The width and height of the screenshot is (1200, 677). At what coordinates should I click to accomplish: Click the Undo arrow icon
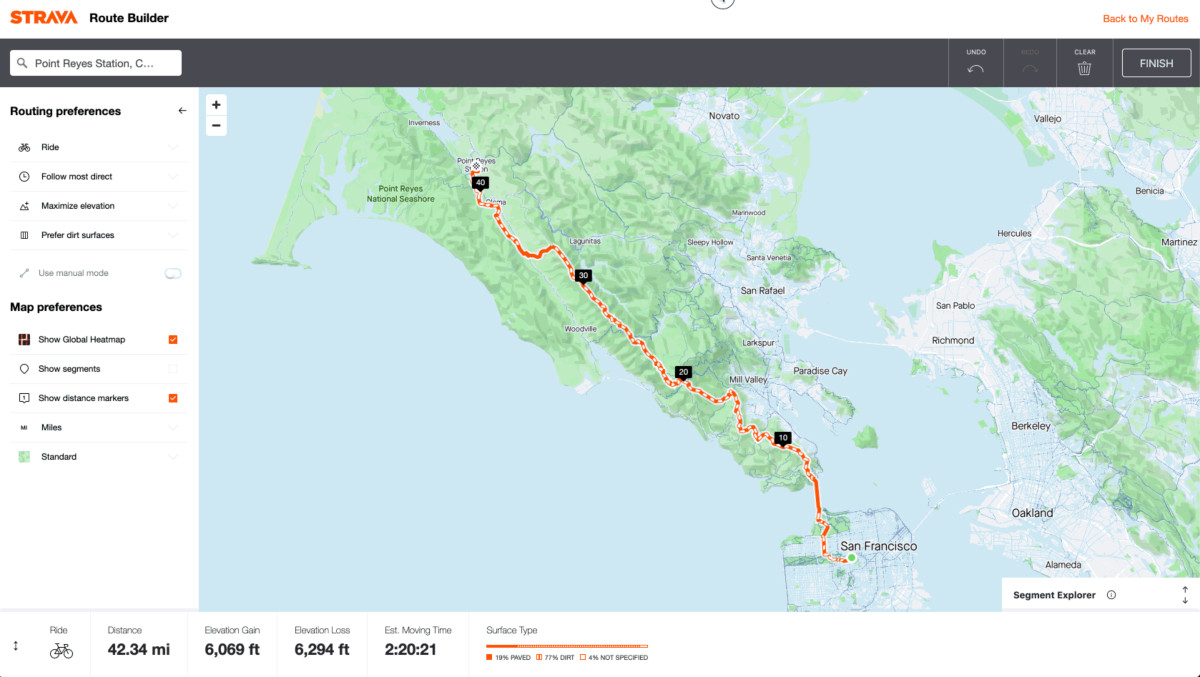pyautogui.click(x=975, y=69)
